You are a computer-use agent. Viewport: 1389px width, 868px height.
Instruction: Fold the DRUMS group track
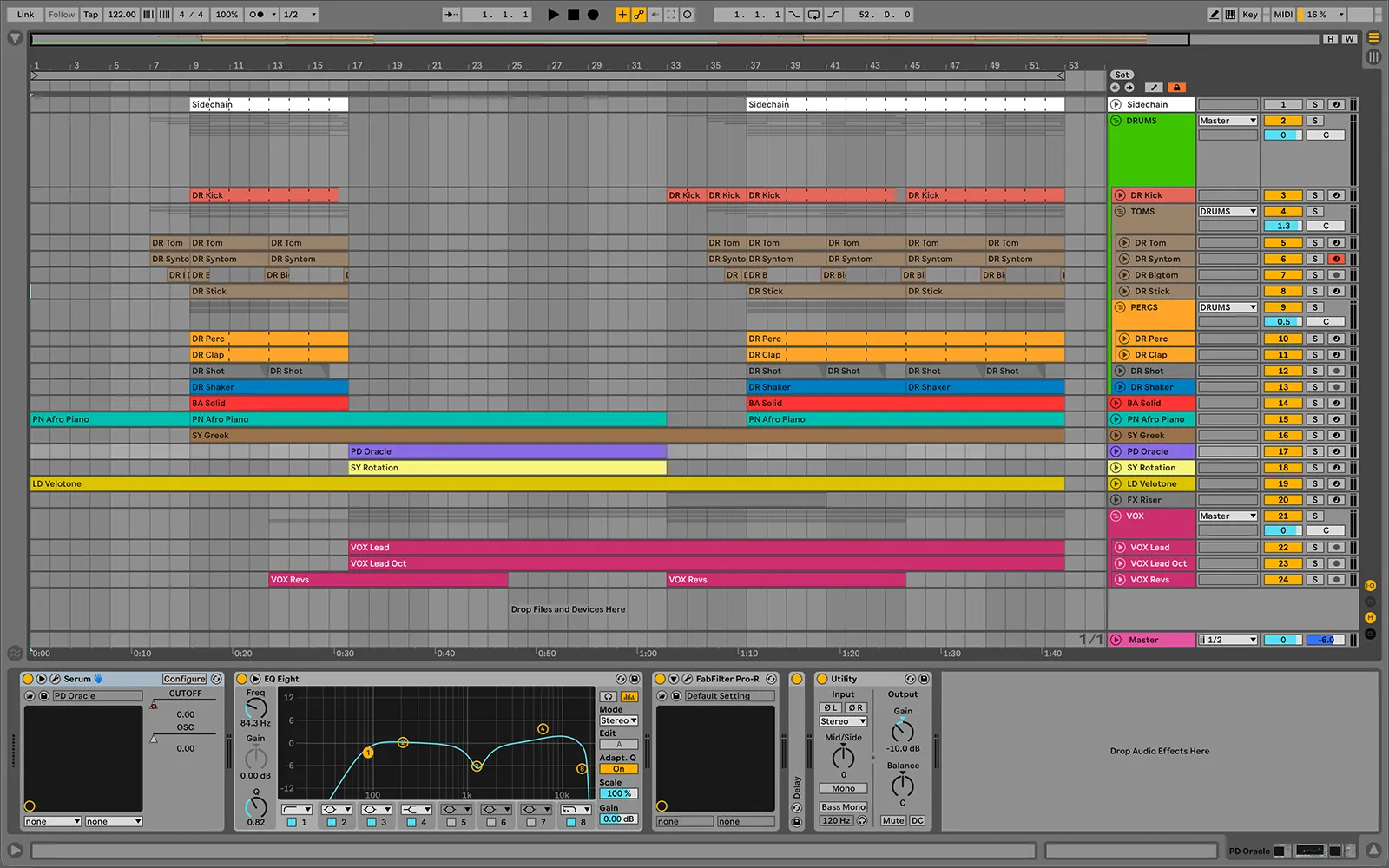[1116, 121]
